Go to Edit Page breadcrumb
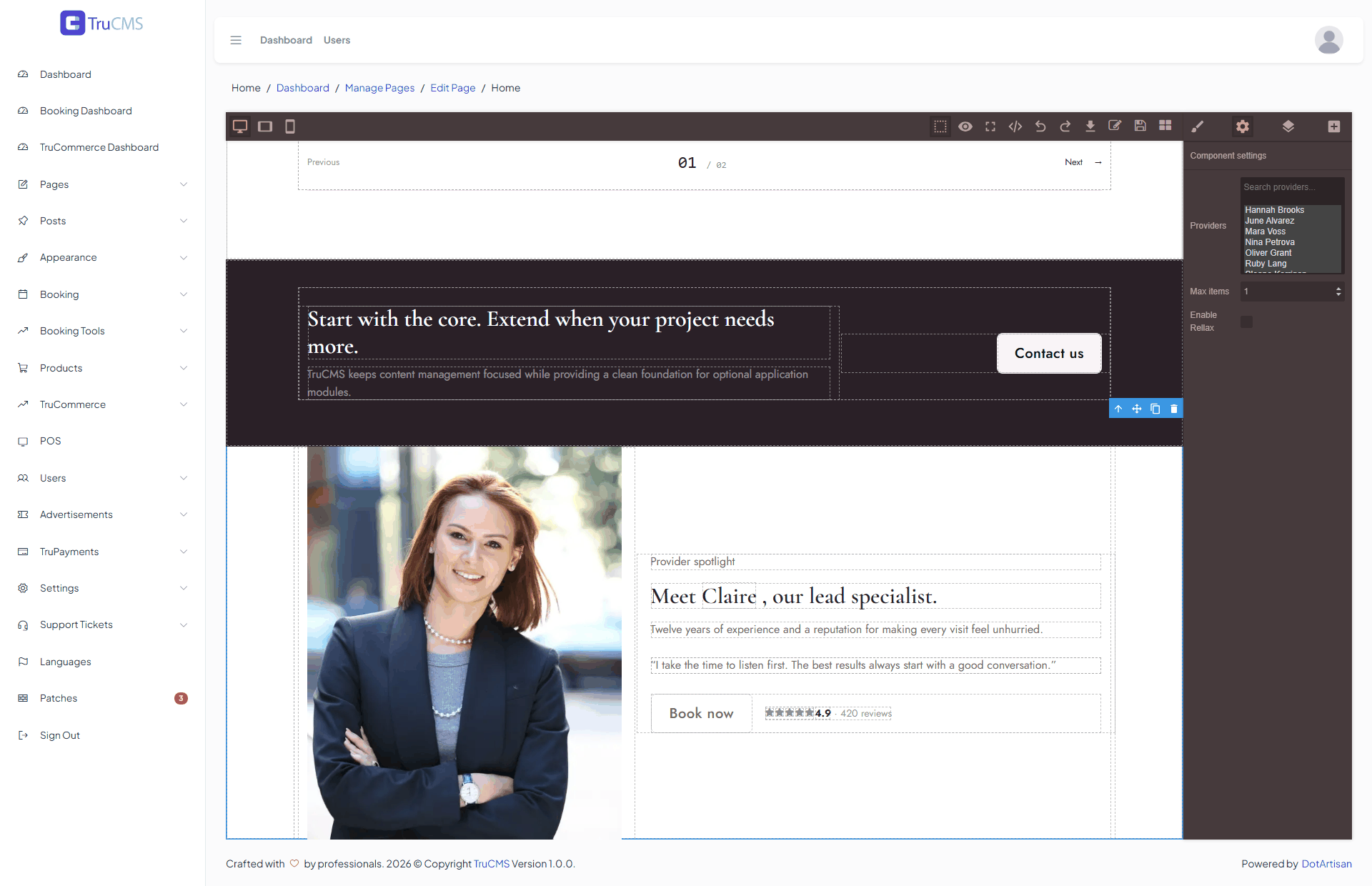 pos(452,88)
